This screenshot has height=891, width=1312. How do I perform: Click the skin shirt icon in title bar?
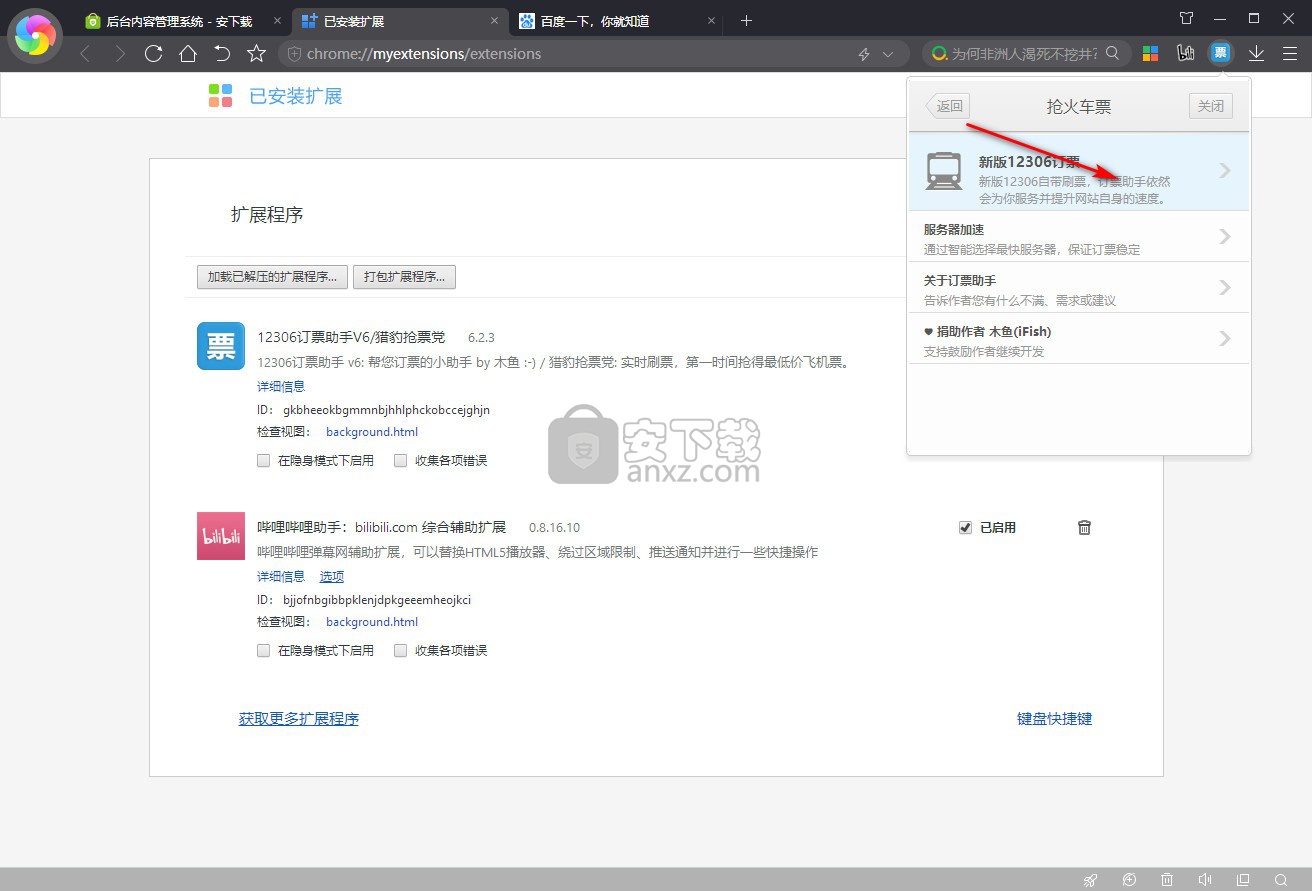coord(1186,19)
